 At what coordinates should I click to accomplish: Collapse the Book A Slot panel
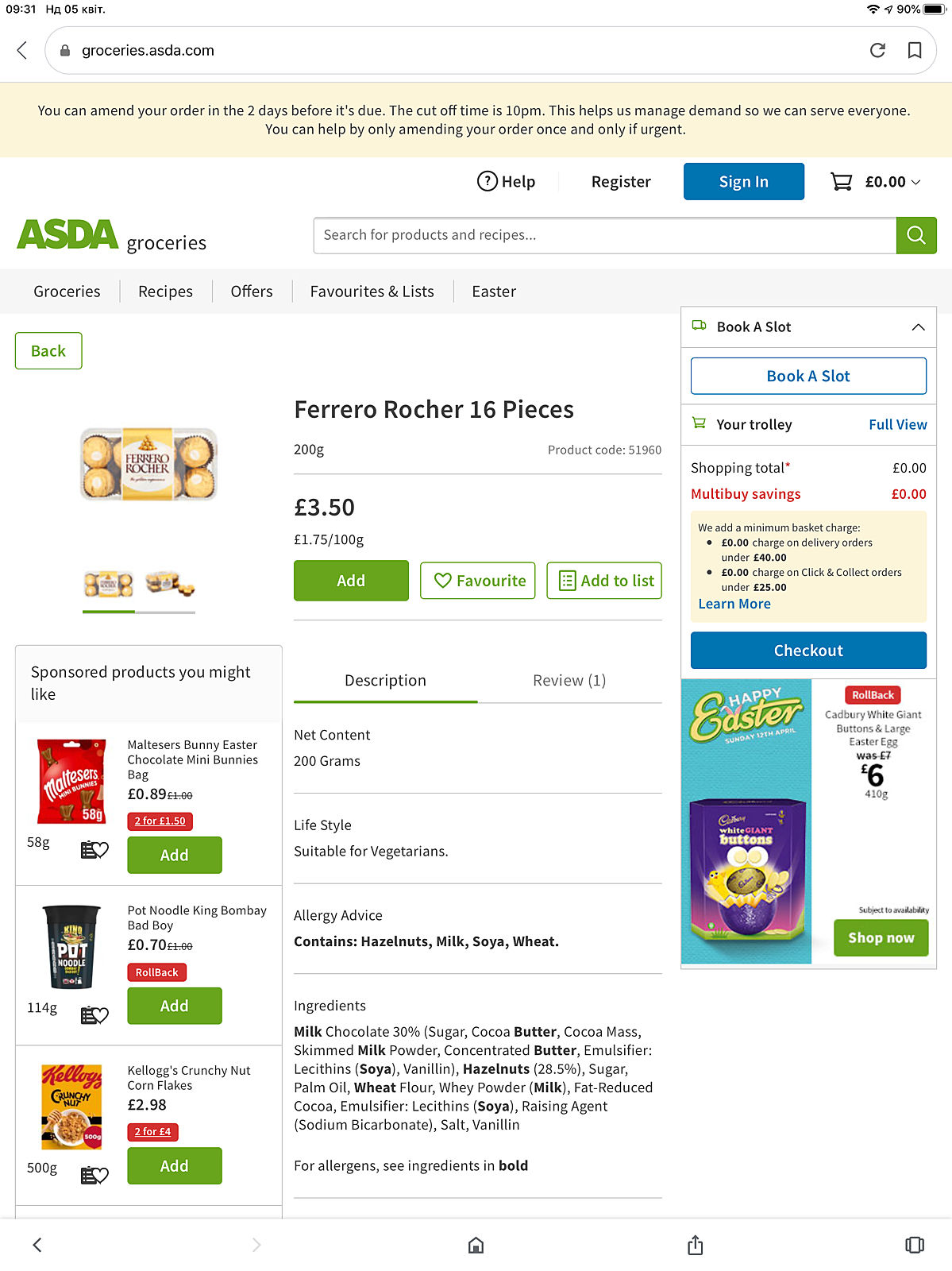click(918, 327)
